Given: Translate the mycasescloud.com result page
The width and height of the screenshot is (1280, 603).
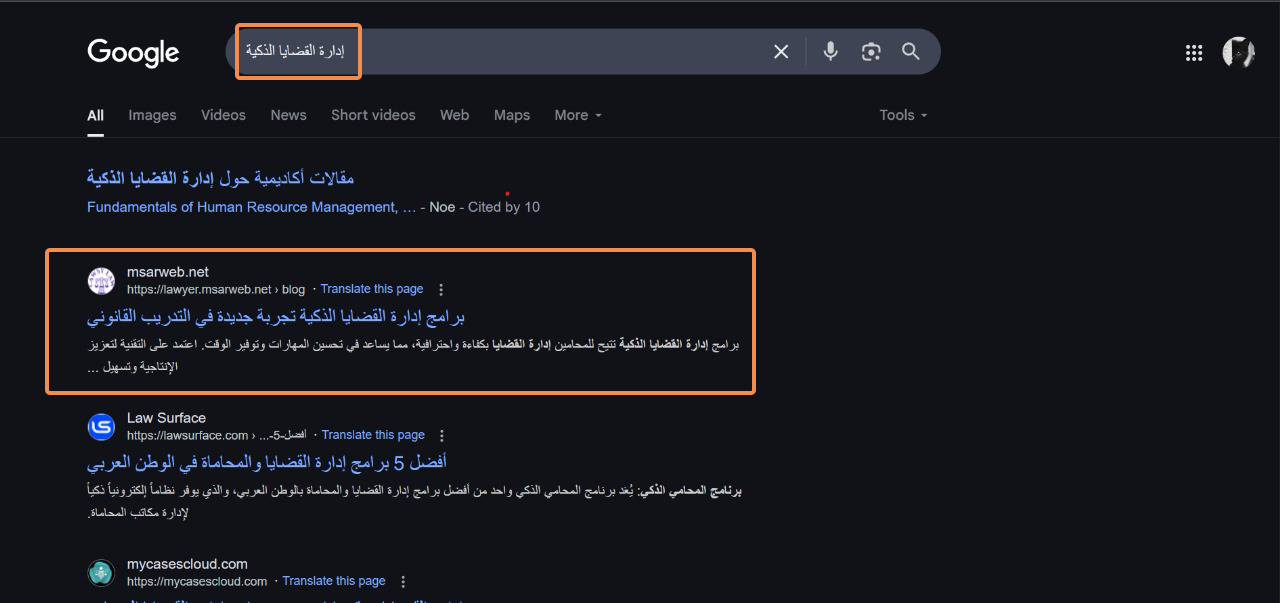Looking at the screenshot, I should [334, 581].
